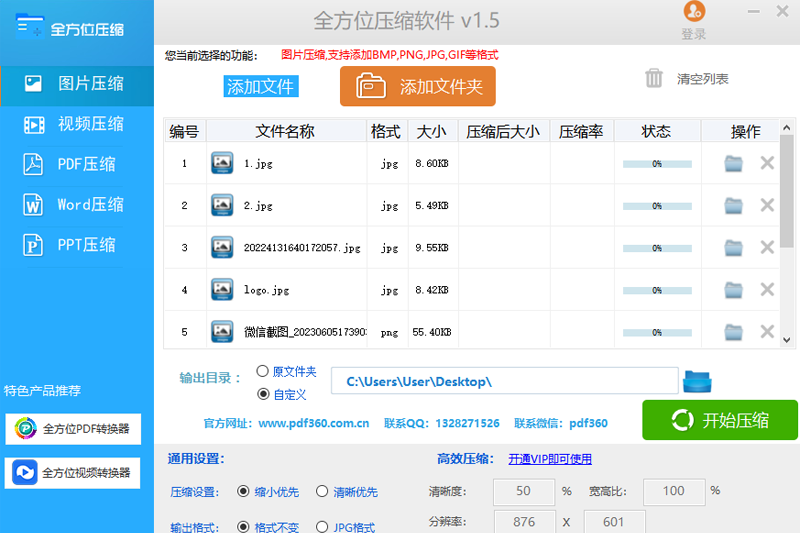Screen dimensions: 800x533
Task: Switch to 视频压缩 in sidebar
Action: tap(77, 124)
